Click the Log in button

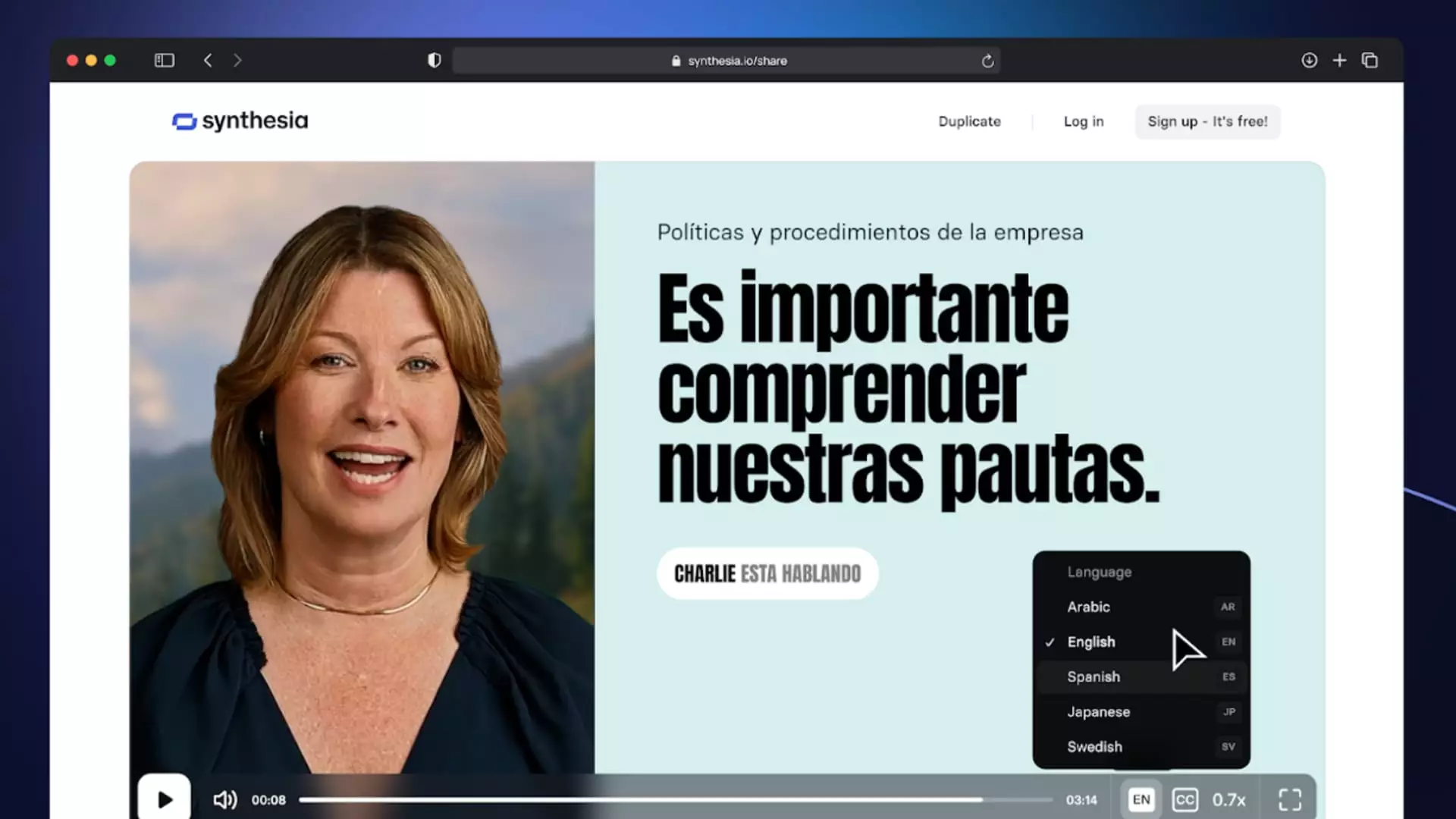point(1083,121)
